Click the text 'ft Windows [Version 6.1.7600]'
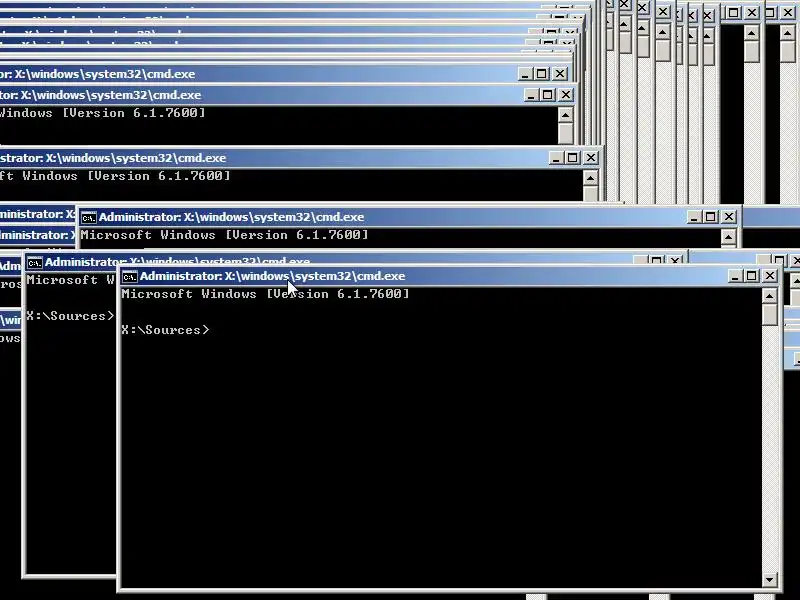 pyautogui.click(x=115, y=176)
